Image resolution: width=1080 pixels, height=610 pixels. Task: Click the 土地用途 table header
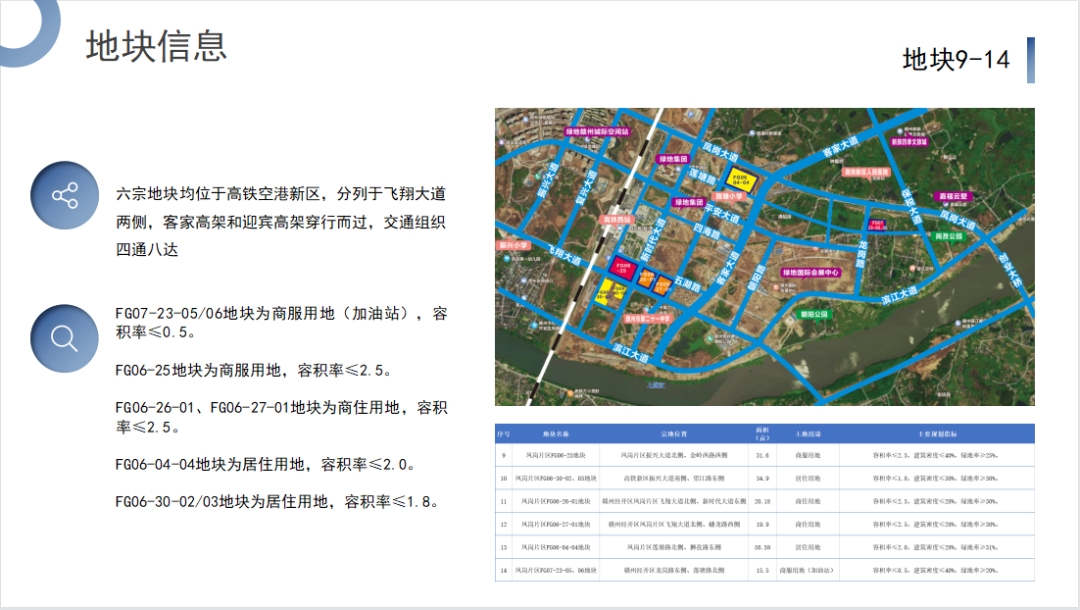tap(808, 434)
